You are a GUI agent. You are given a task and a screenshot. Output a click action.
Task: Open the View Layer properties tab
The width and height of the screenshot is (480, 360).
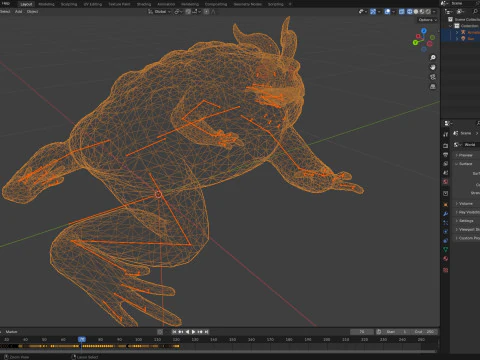click(446, 164)
